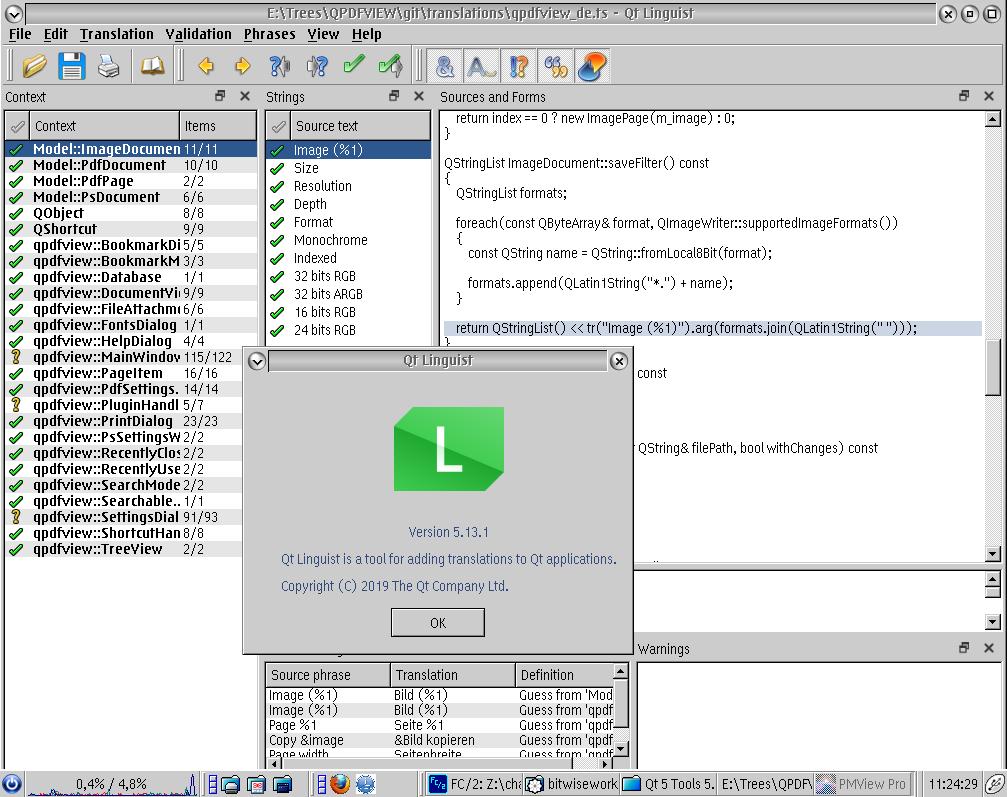The image size is (1007, 797).
Task: Mark item done with green checkmark icon
Action: [353, 67]
